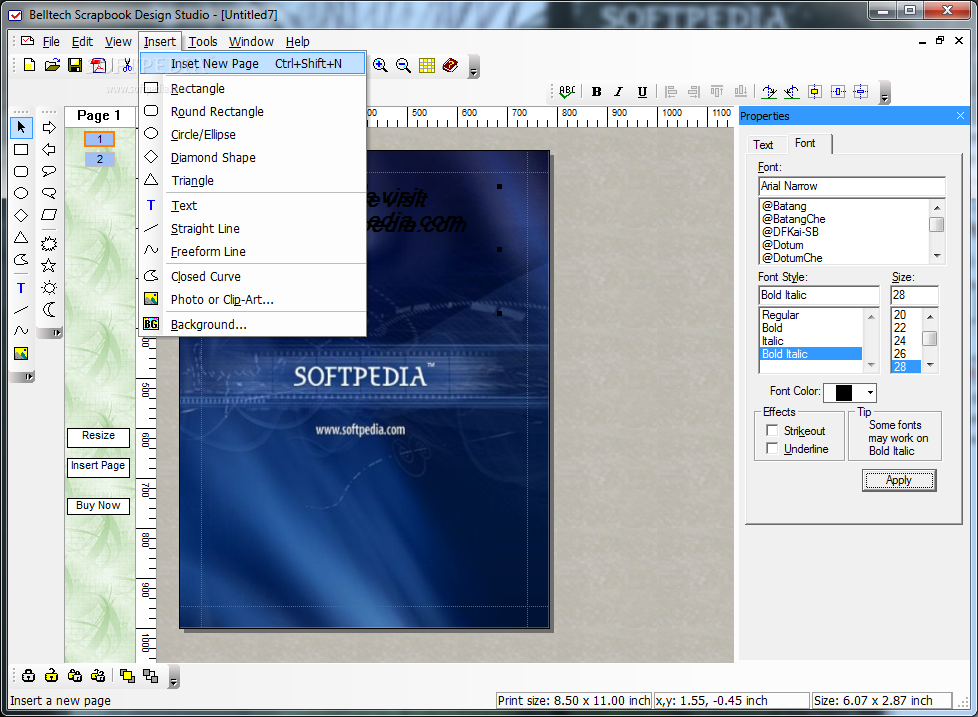Screen dimensions: 978x717
Task: Click the size list scrollbar thumb
Action: click(x=930, y=339)
